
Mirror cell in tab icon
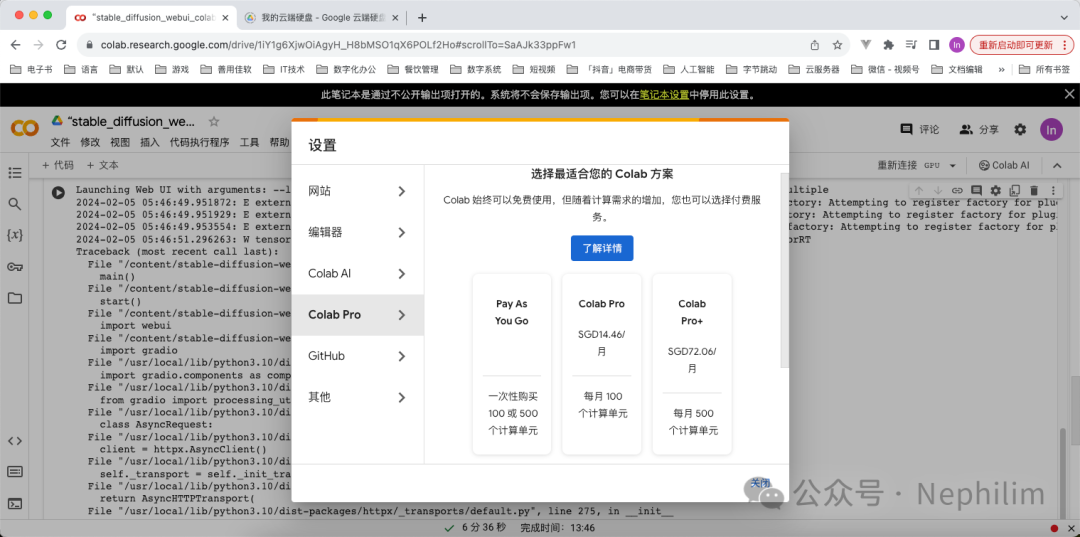point(1015,190)
